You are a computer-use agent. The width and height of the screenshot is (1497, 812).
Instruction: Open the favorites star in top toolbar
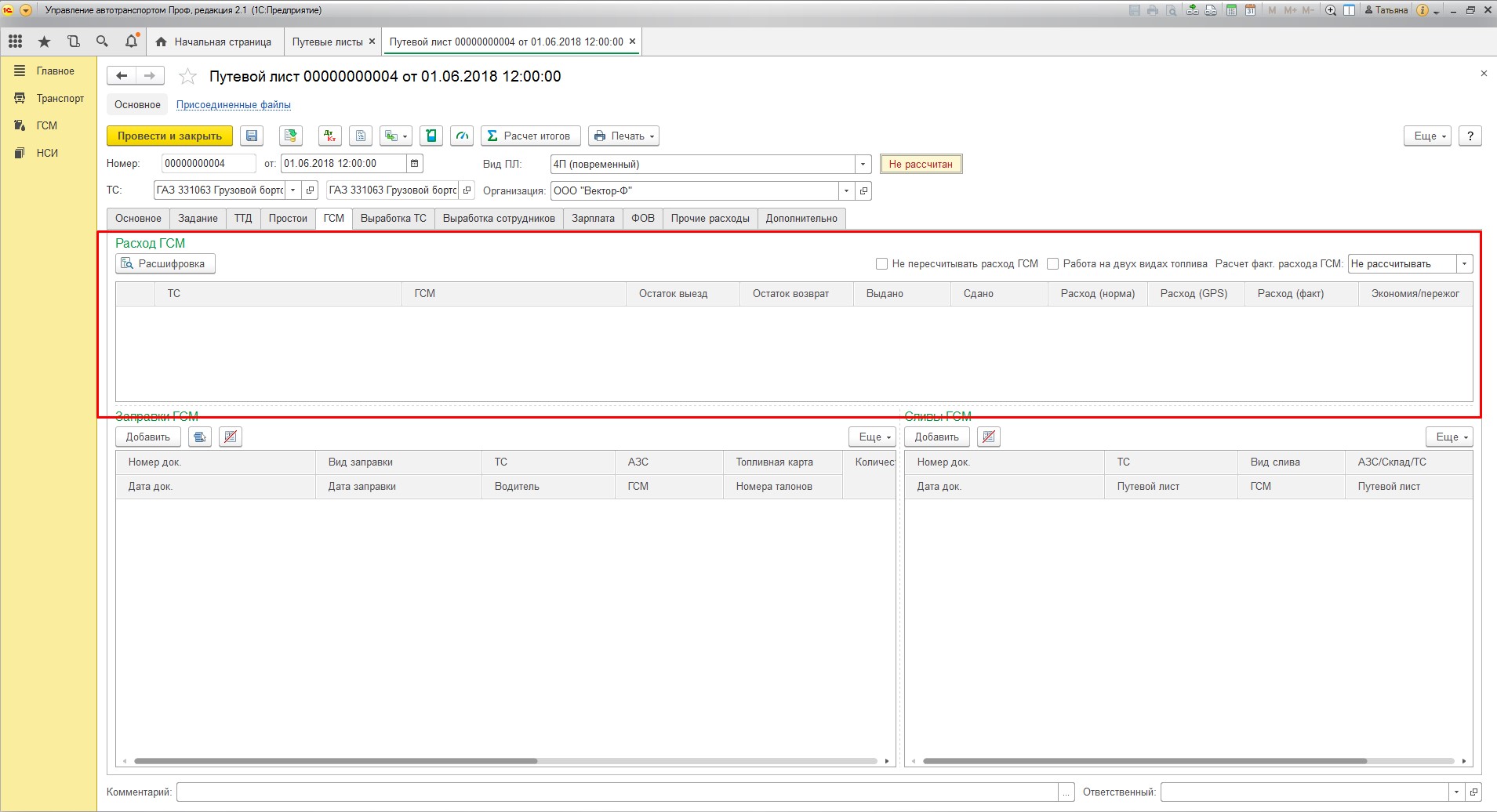(44, 42)
